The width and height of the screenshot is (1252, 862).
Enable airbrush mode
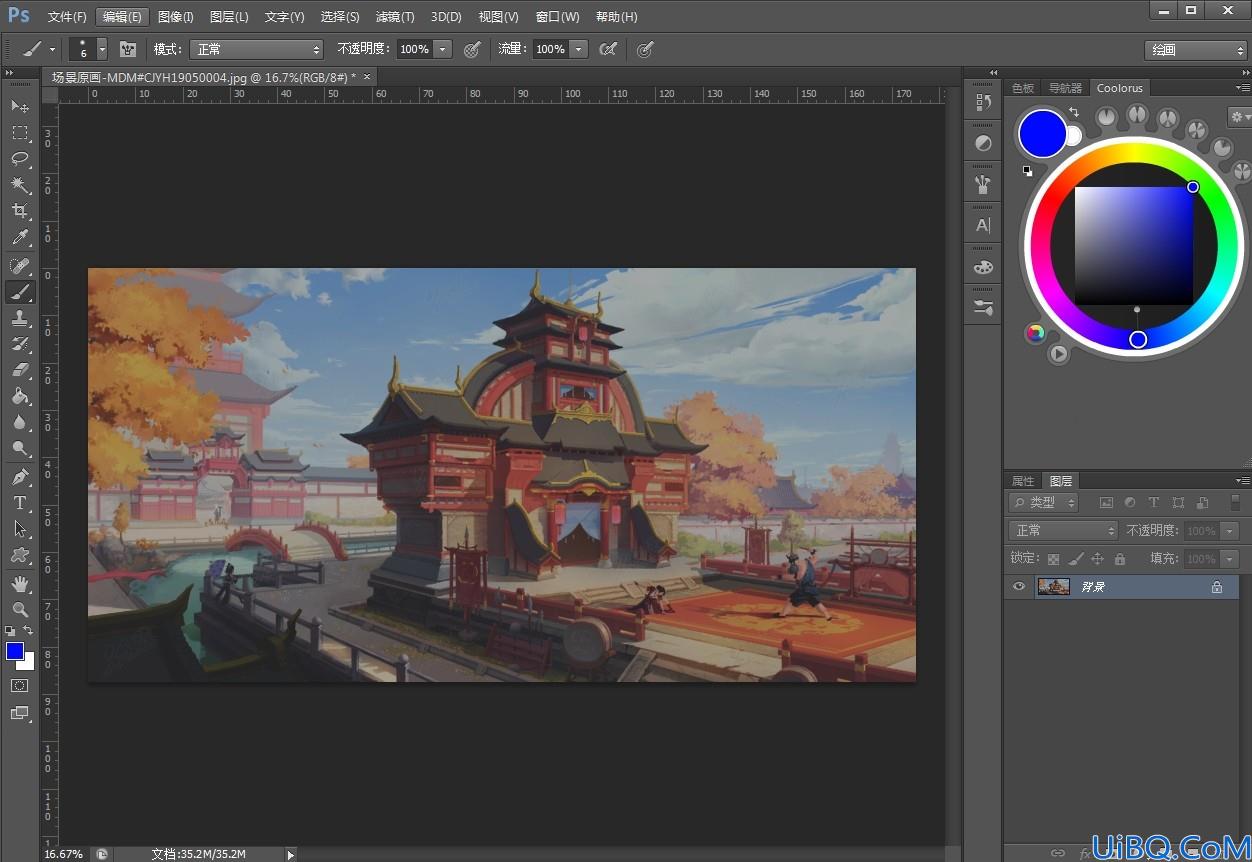pos(608,49)
